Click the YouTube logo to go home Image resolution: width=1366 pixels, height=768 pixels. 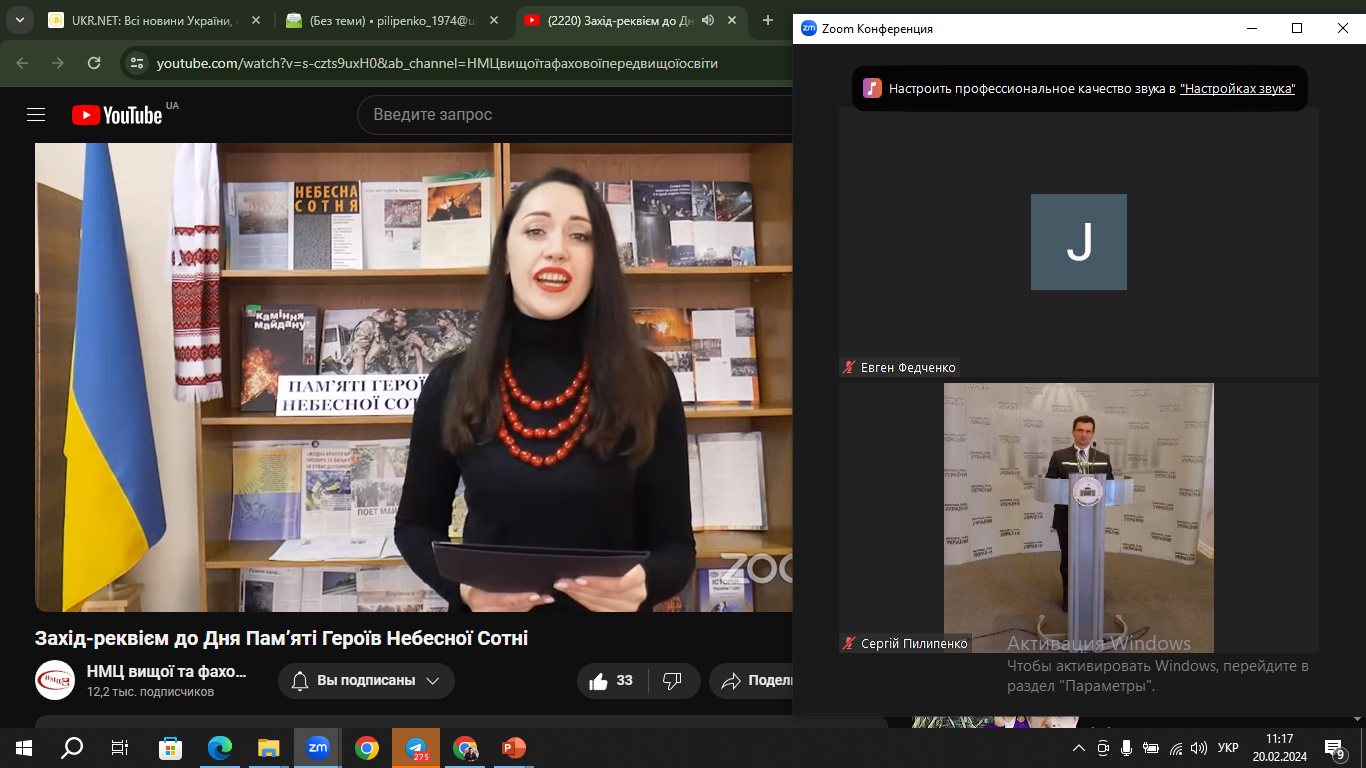117,115
